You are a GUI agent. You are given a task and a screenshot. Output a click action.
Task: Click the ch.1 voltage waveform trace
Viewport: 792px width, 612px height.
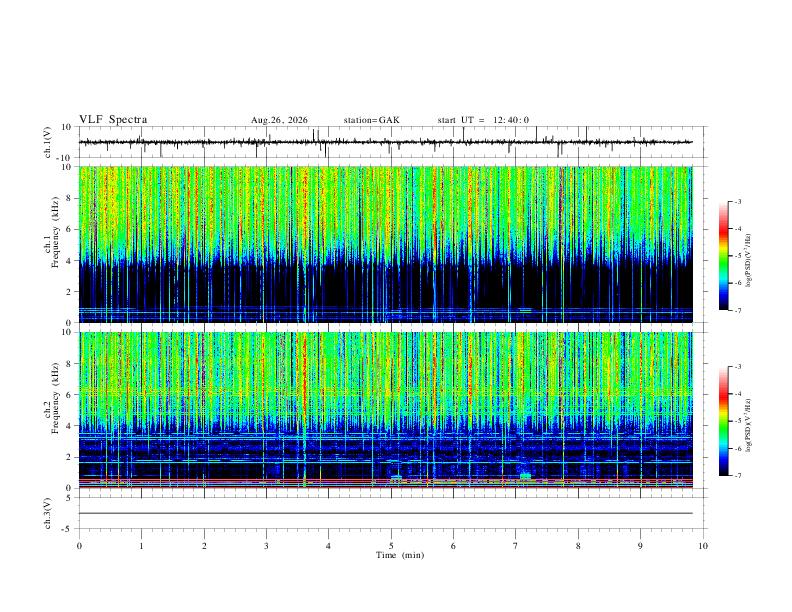click(385, 142)
